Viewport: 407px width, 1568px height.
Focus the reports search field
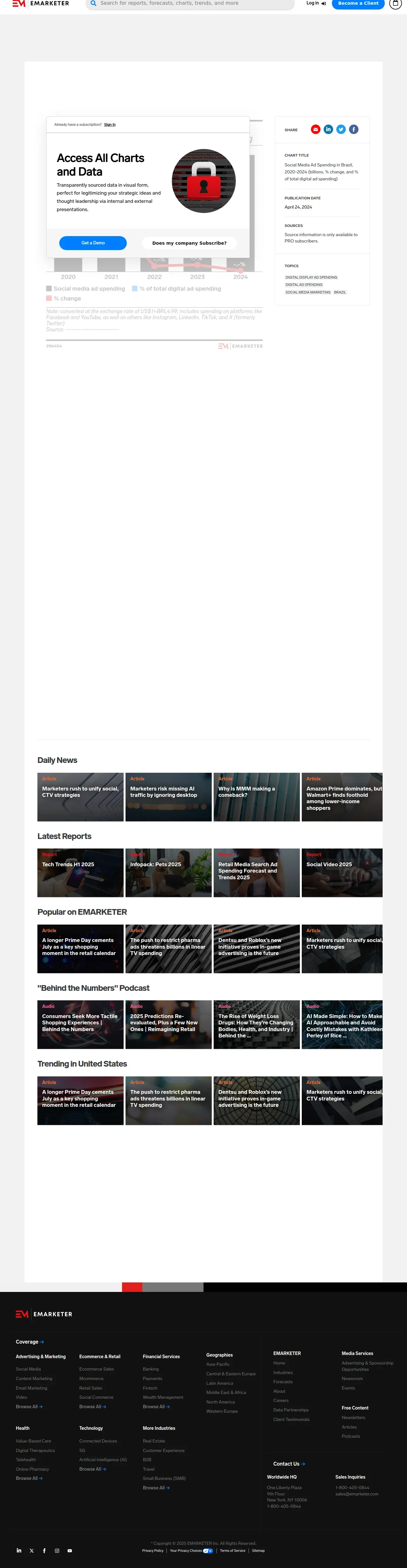pos(190,4)
